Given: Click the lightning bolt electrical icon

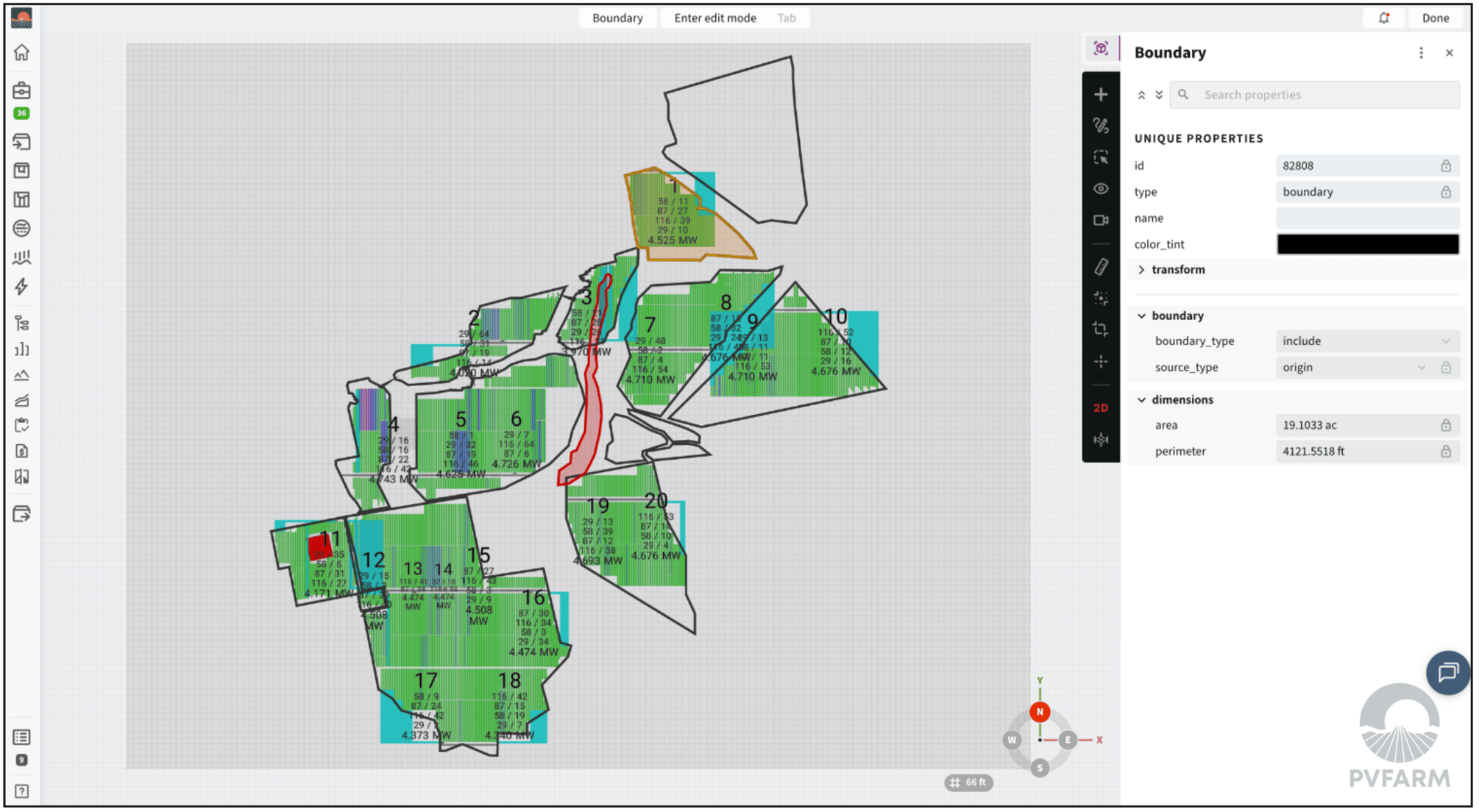Looking at the screenshot, I should pos(21,287).
